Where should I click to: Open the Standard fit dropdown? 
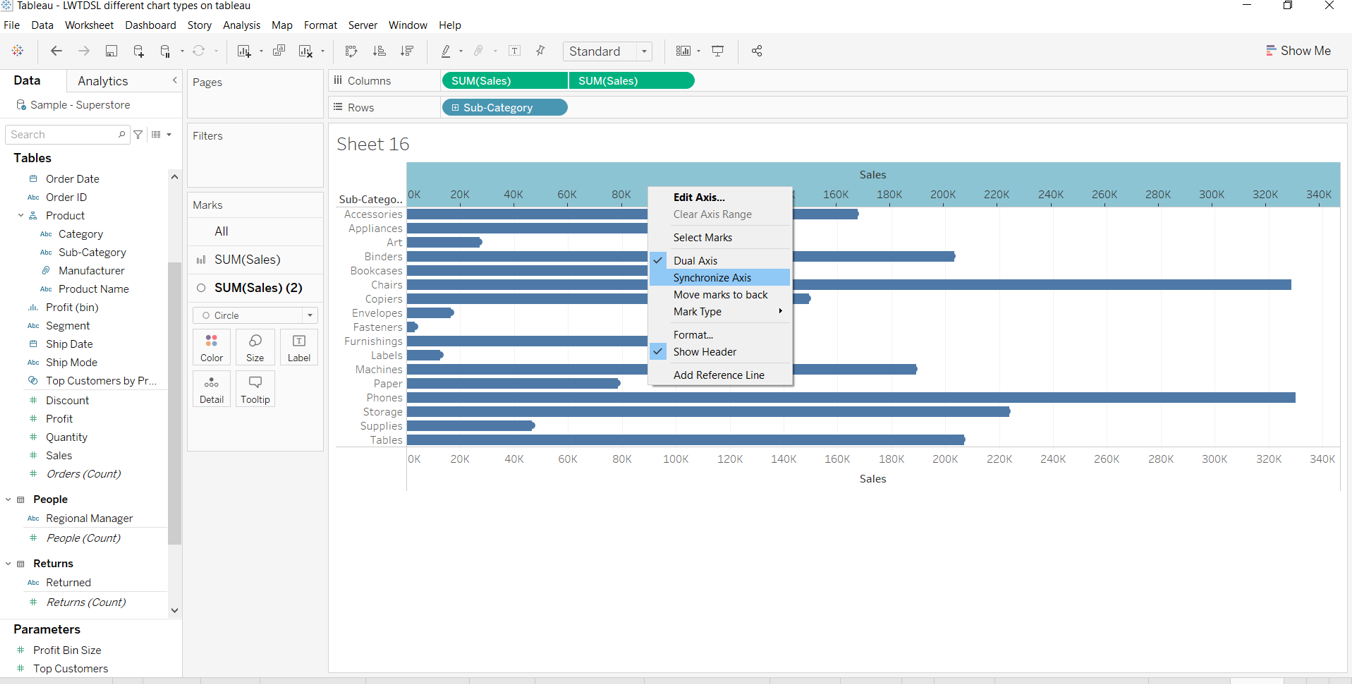coord(607,51)
